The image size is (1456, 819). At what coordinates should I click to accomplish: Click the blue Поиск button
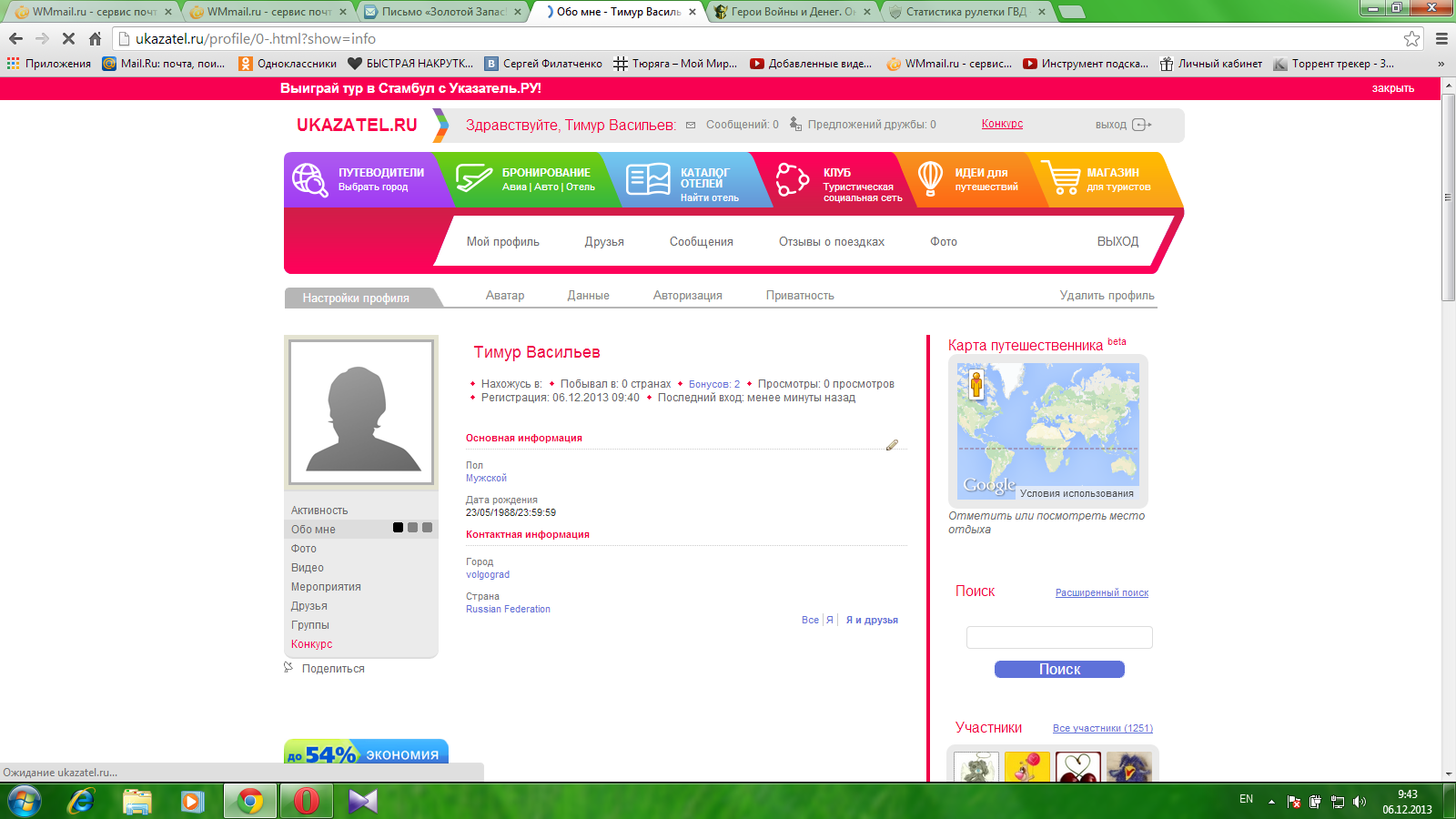click(x=1059, y=669)
